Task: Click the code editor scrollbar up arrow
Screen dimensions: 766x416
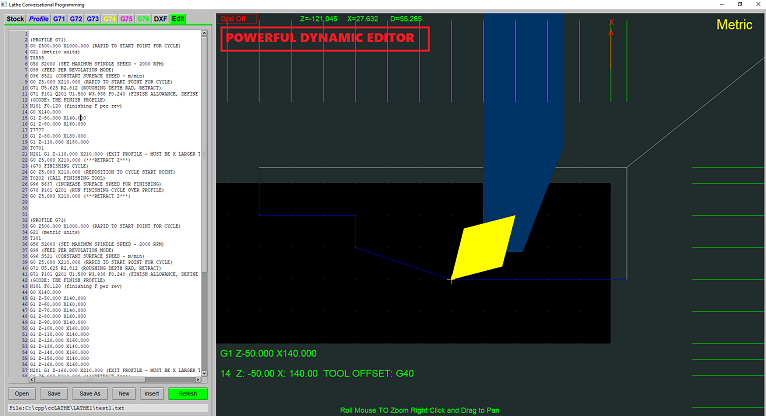Action: tap(205, 34)
